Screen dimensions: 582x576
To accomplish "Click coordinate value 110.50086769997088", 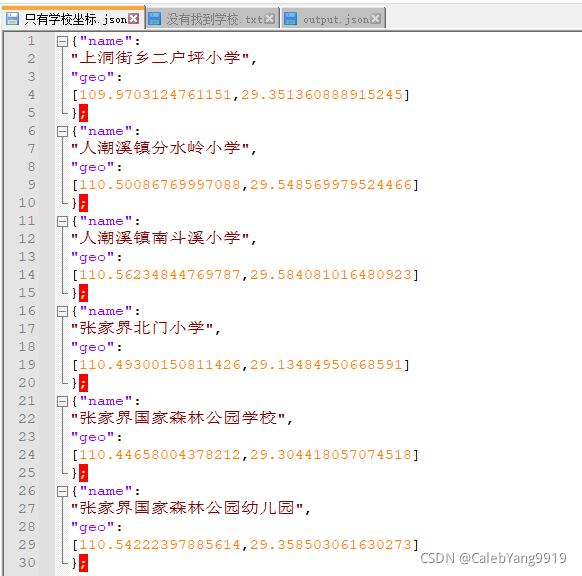I will point(160,185).
